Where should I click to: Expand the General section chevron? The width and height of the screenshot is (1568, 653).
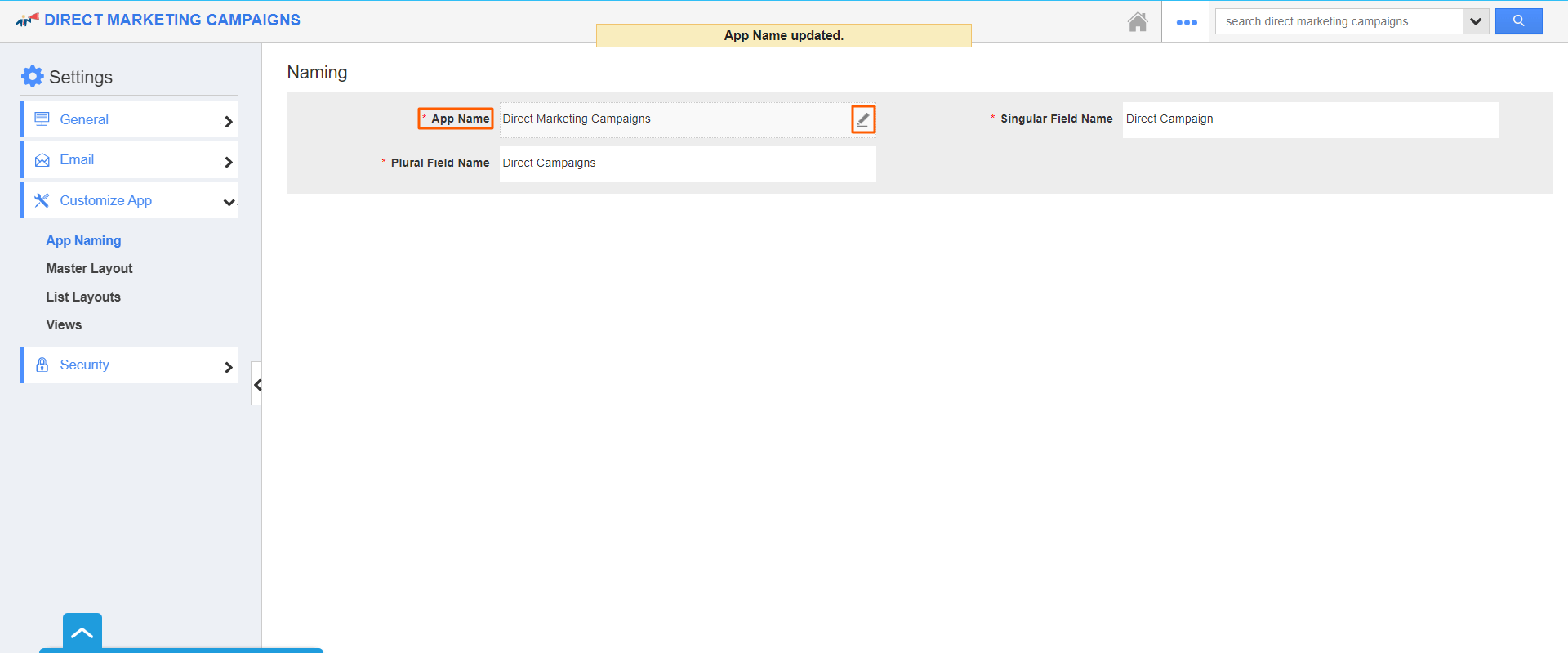(229, 122)
